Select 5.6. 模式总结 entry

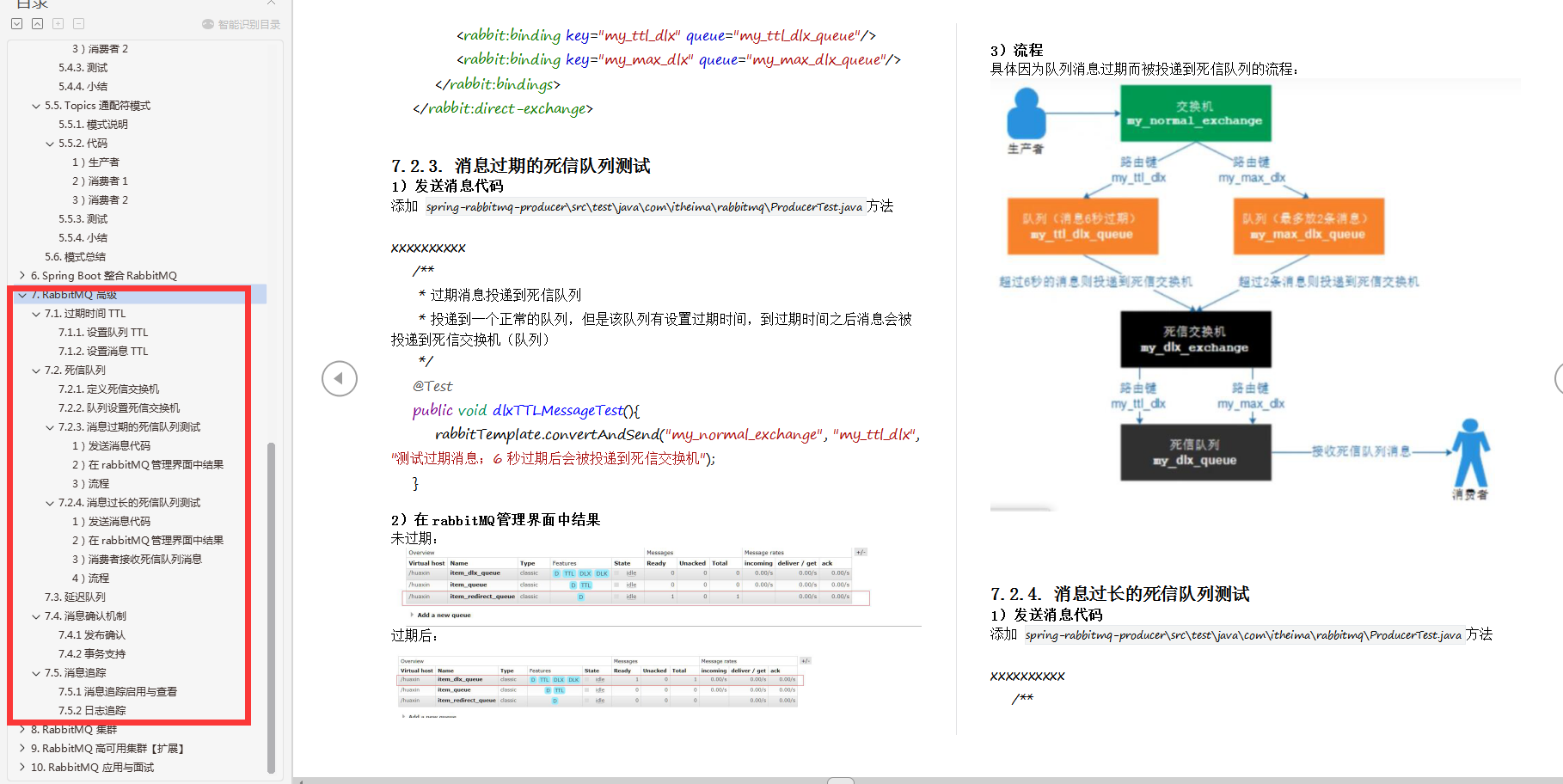point(76,256)
